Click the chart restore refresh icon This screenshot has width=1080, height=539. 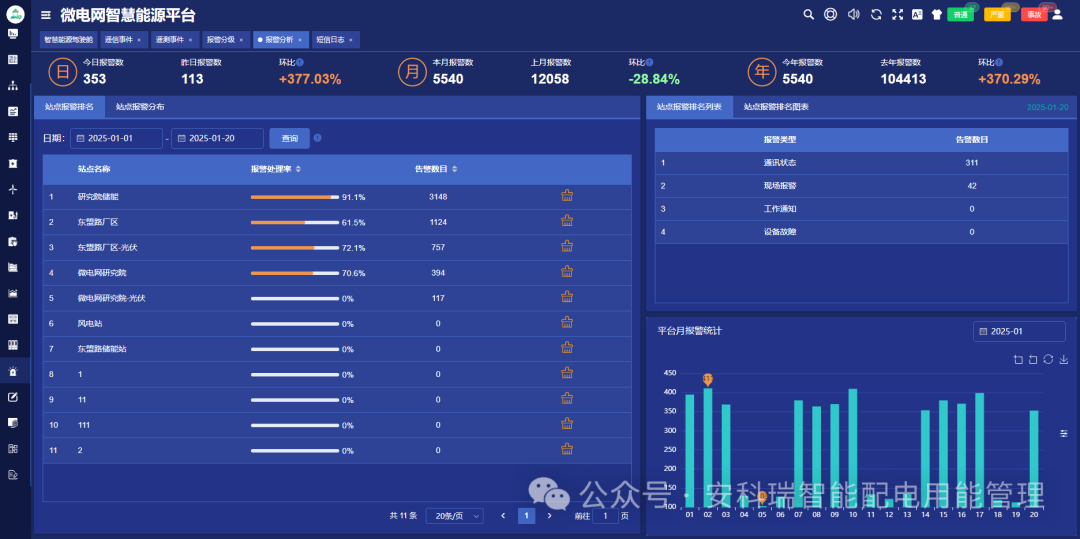(x=1048, y=359)
